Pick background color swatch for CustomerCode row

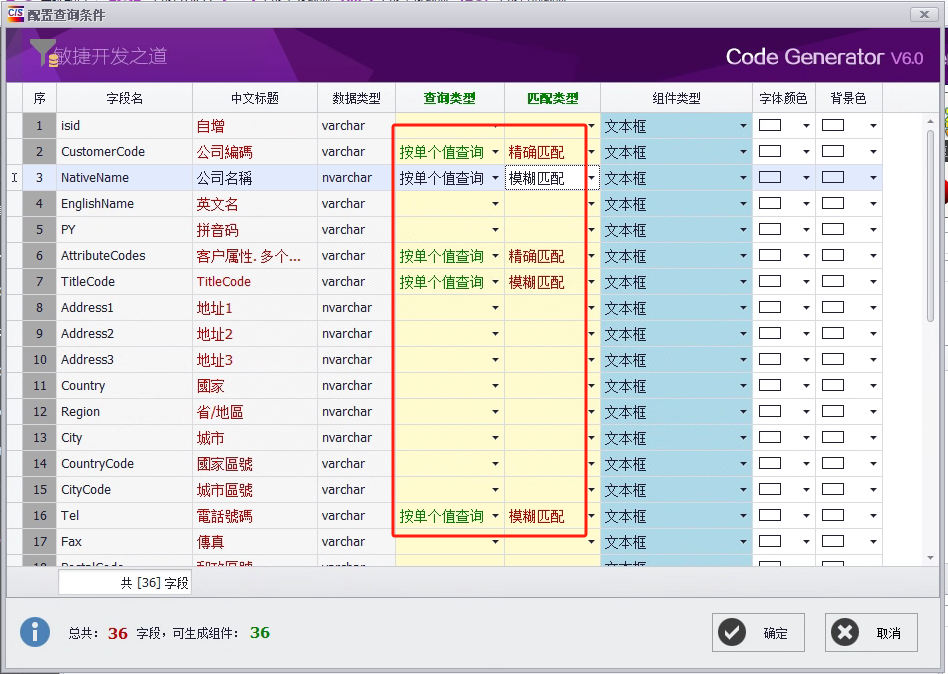[833, 151]
